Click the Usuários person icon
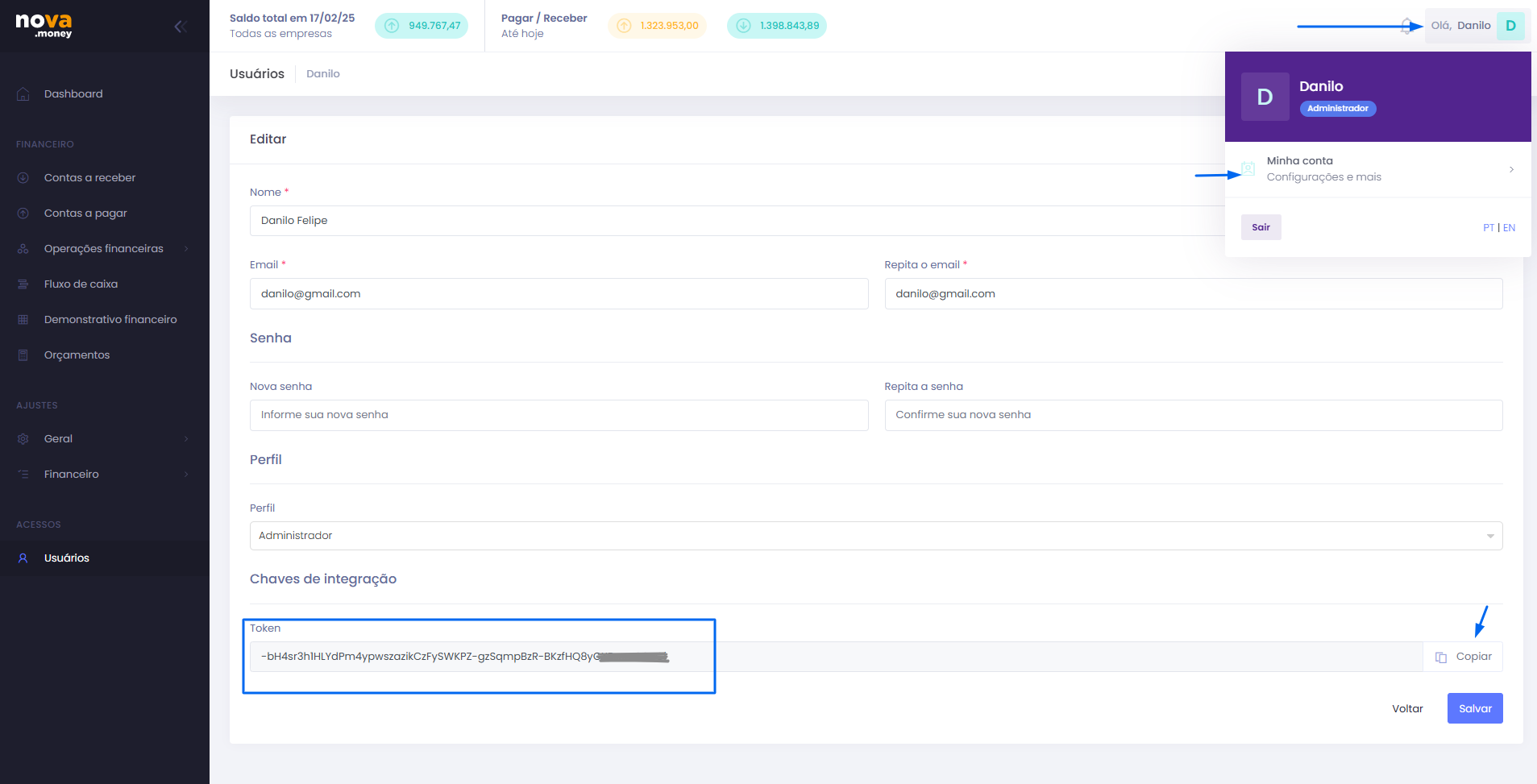The height and width of the screenshot is (784, 1537). click(23, 558)
